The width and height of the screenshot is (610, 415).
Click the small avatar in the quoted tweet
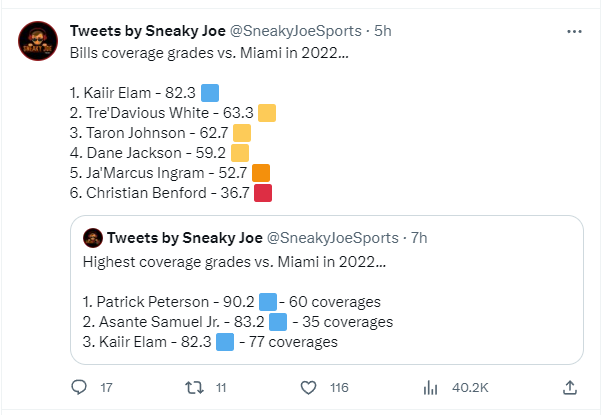(93, 238)
